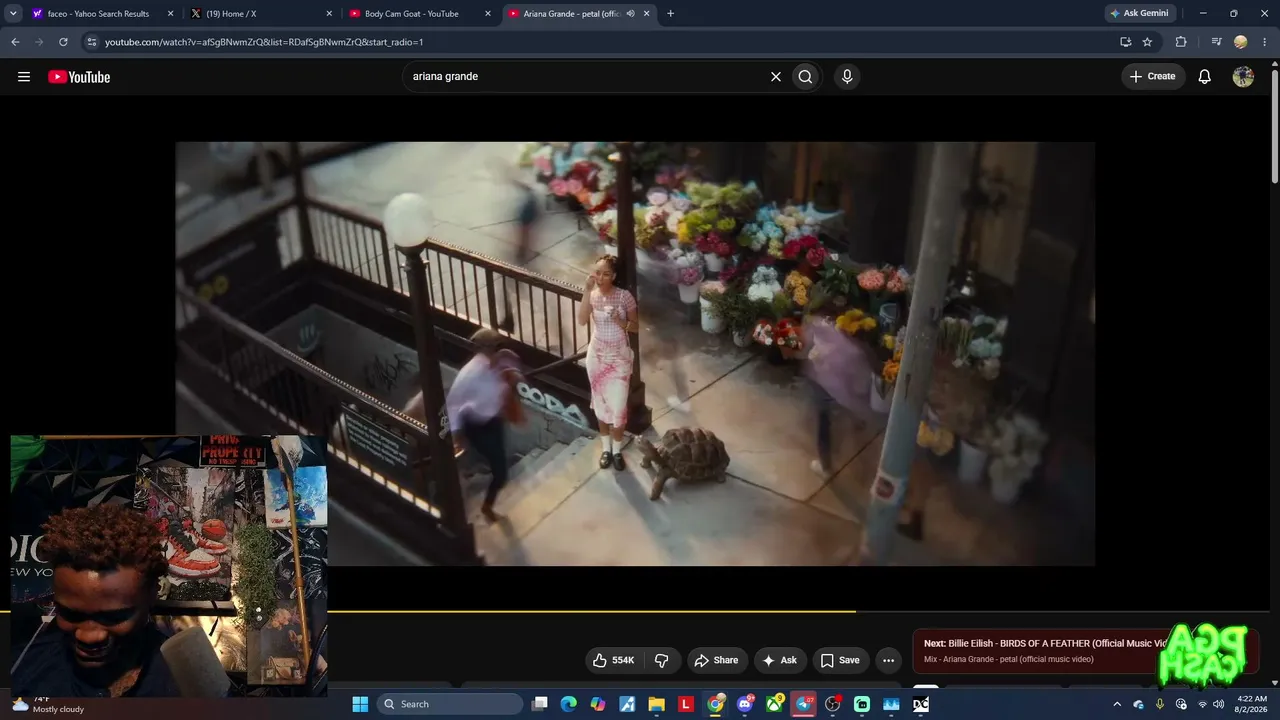This screenshot has width=1280, height=720.
Task: Go to the YouTube home logo
Action: [x=79, y=77]
